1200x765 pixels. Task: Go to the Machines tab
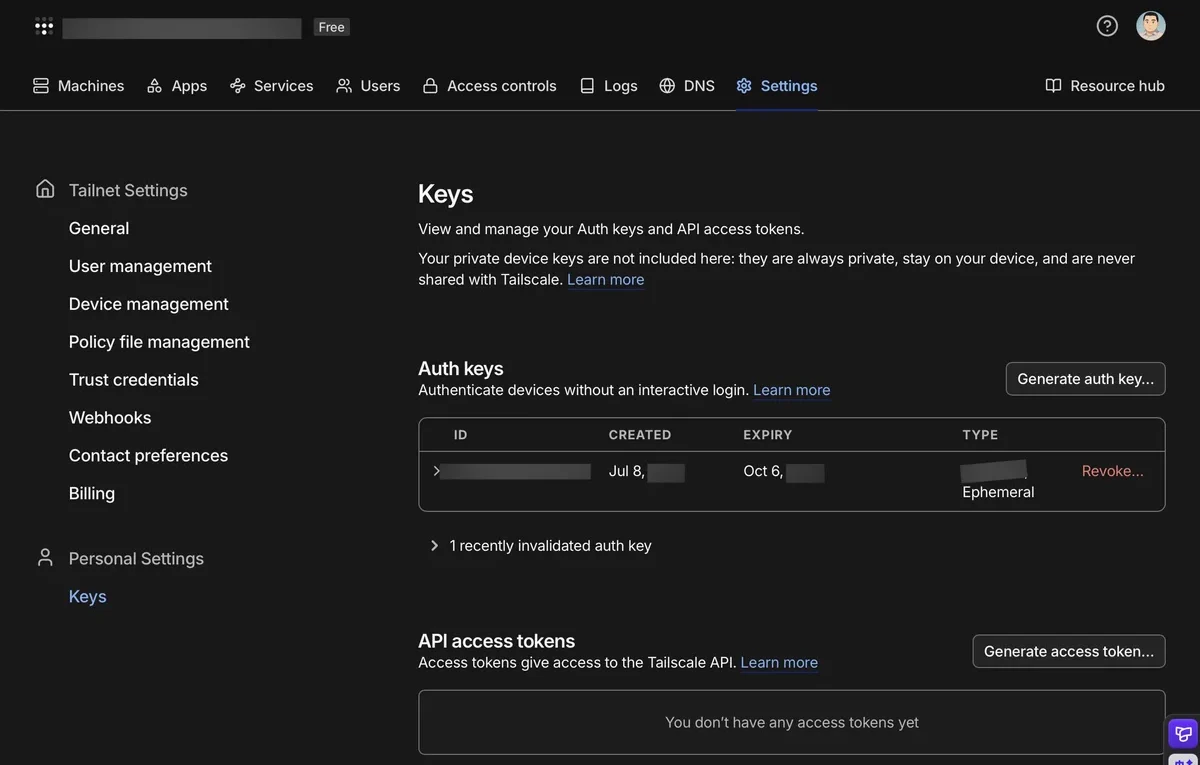pos(79,86)
